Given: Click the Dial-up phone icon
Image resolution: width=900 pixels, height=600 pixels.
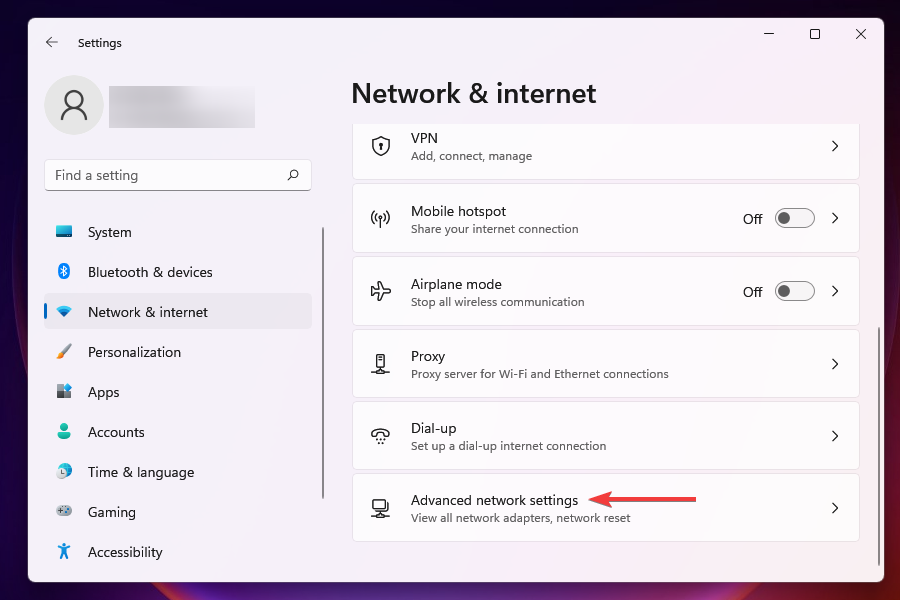Looking at the screenshot, I should click(380, 436).
